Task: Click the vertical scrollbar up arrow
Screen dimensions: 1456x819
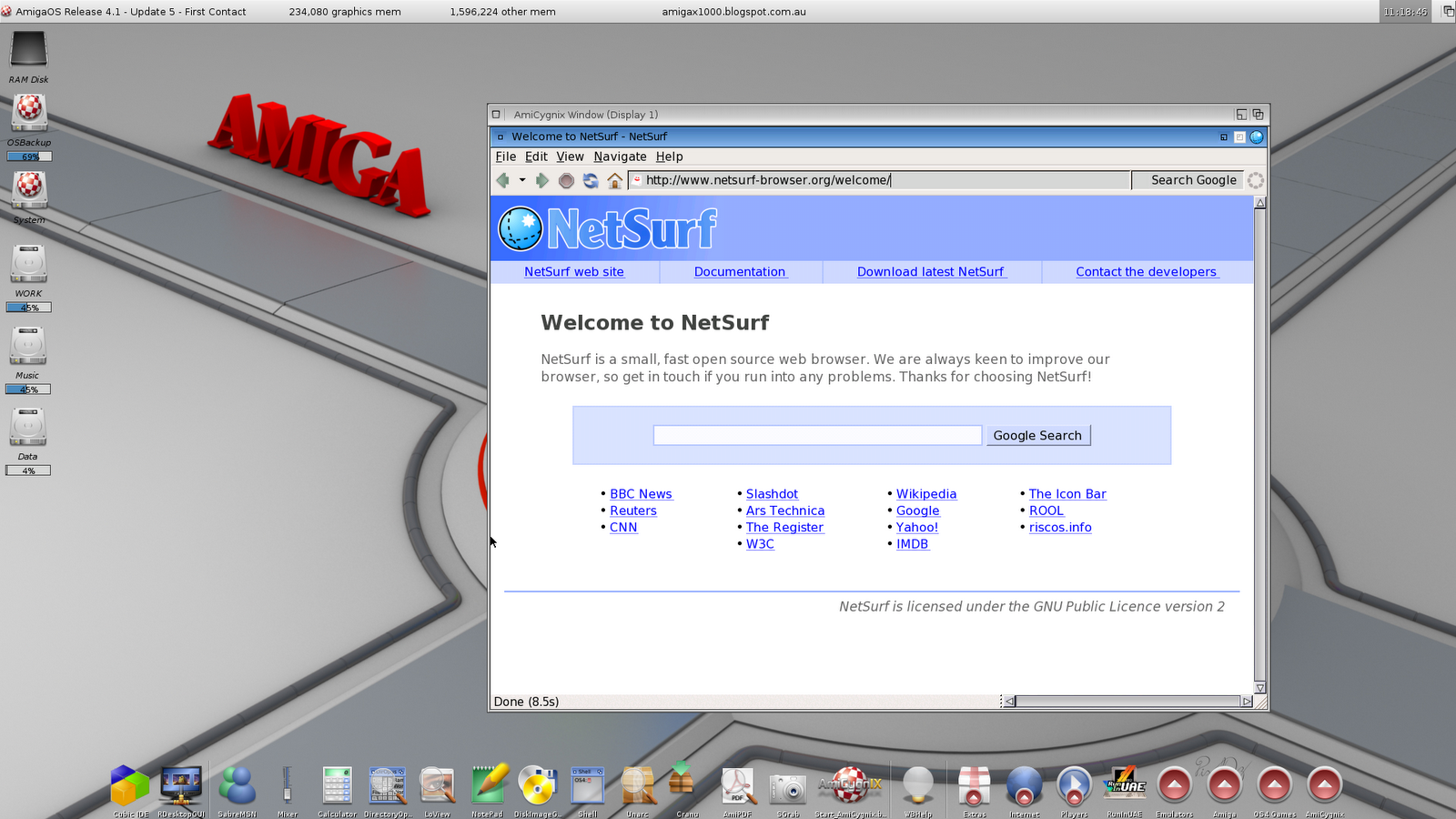Action: [x=1260, y=203]
